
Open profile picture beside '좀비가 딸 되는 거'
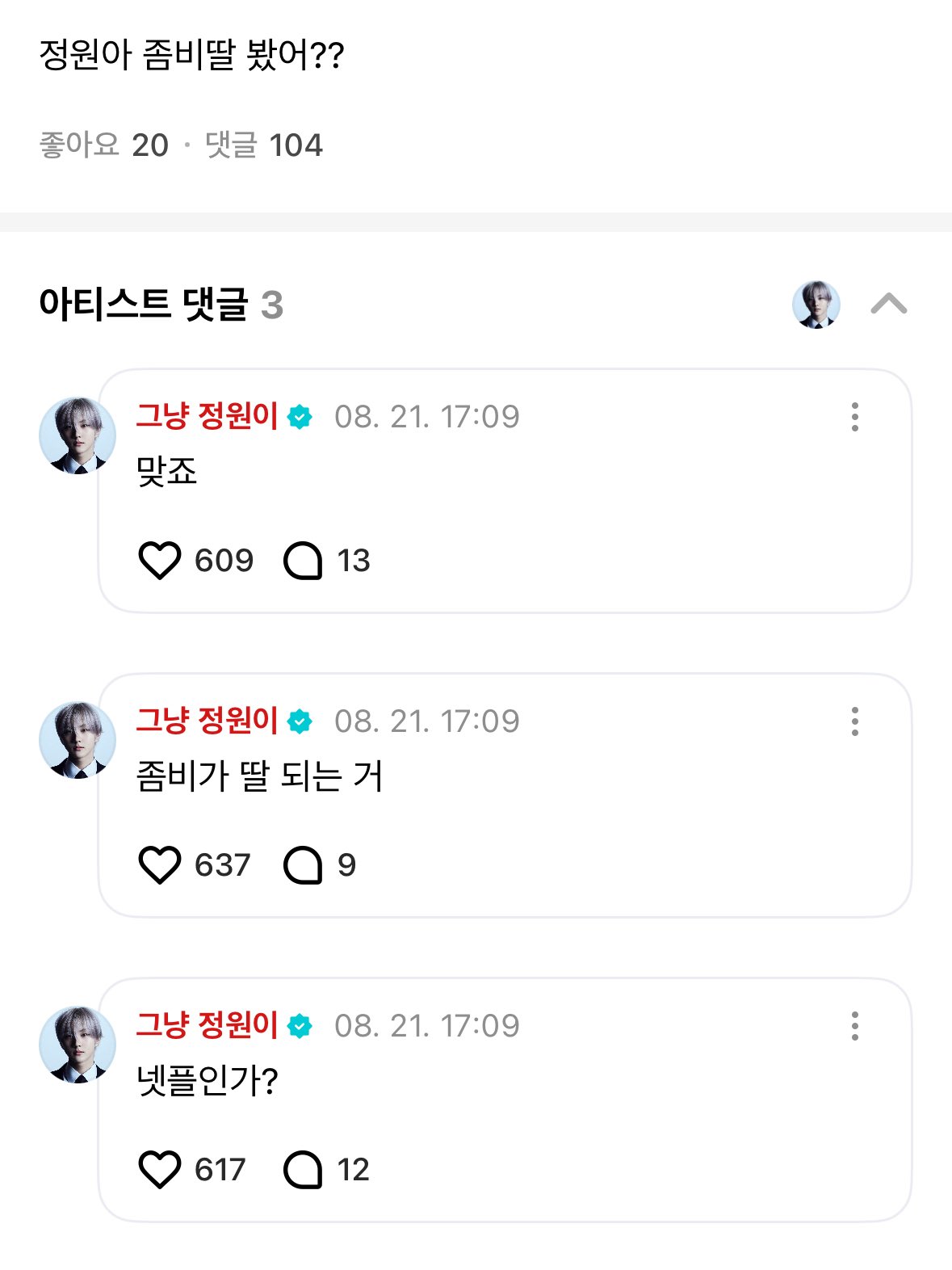(x=78, y=740)
